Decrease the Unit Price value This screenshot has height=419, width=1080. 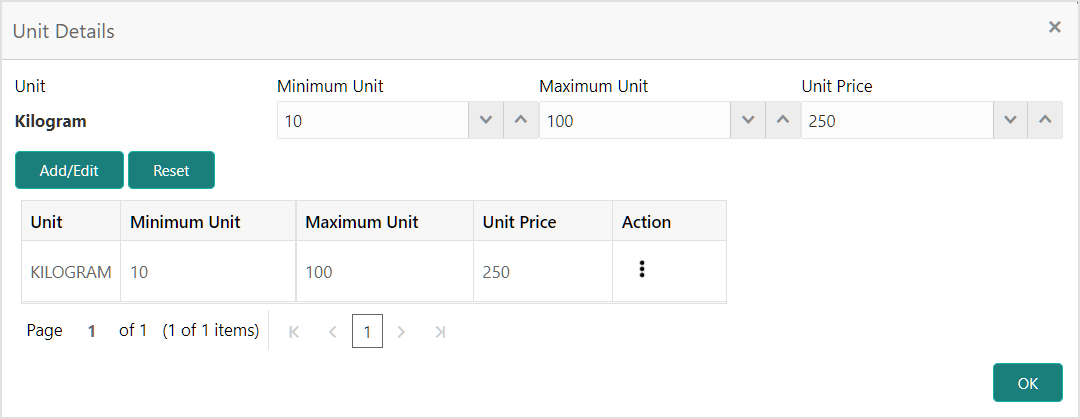[1011, 121]
